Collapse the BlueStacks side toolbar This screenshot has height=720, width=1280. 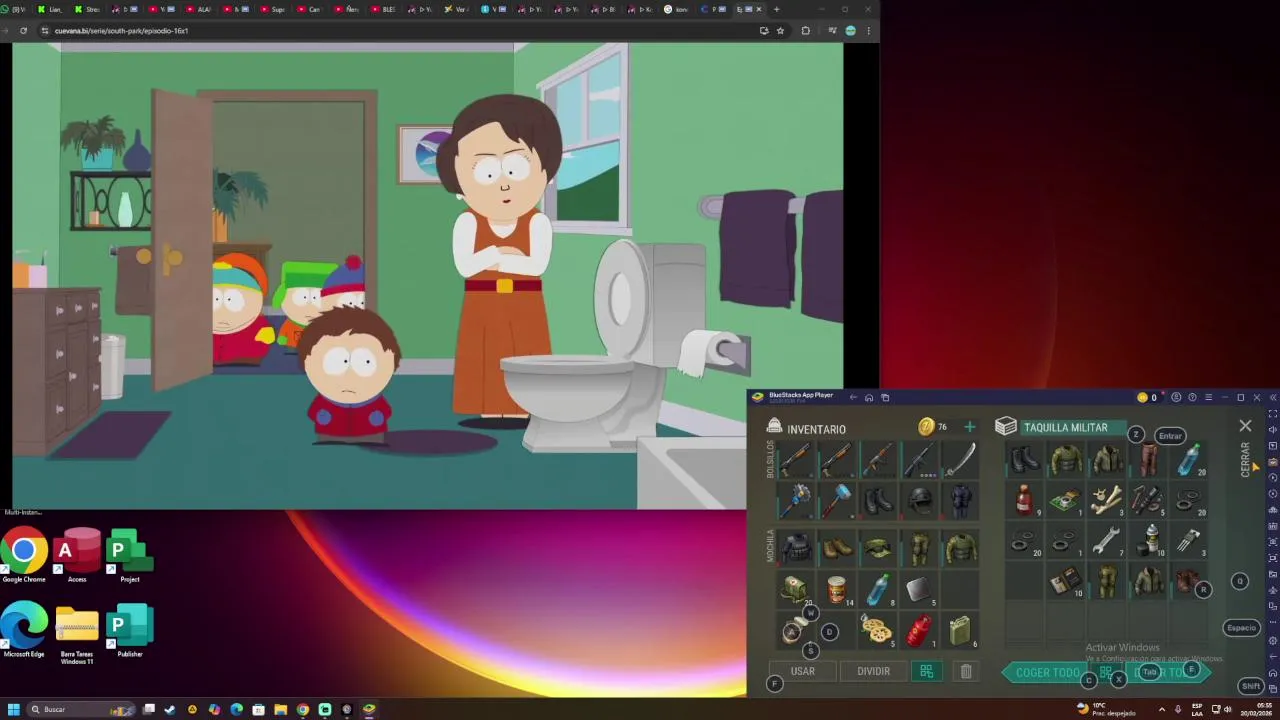tap(1273, 398)
